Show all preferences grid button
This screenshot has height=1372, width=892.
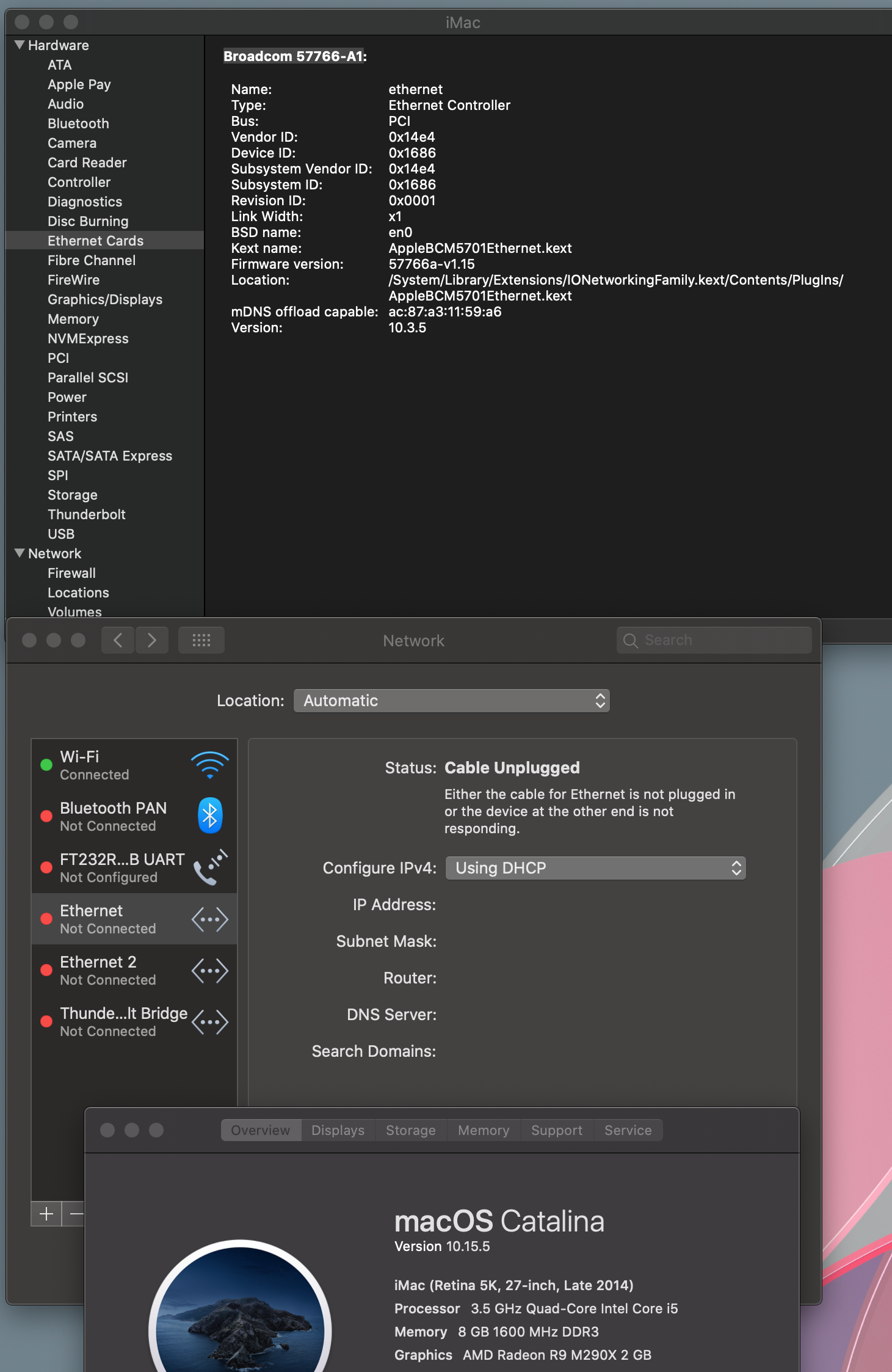(x=201, y=640)
